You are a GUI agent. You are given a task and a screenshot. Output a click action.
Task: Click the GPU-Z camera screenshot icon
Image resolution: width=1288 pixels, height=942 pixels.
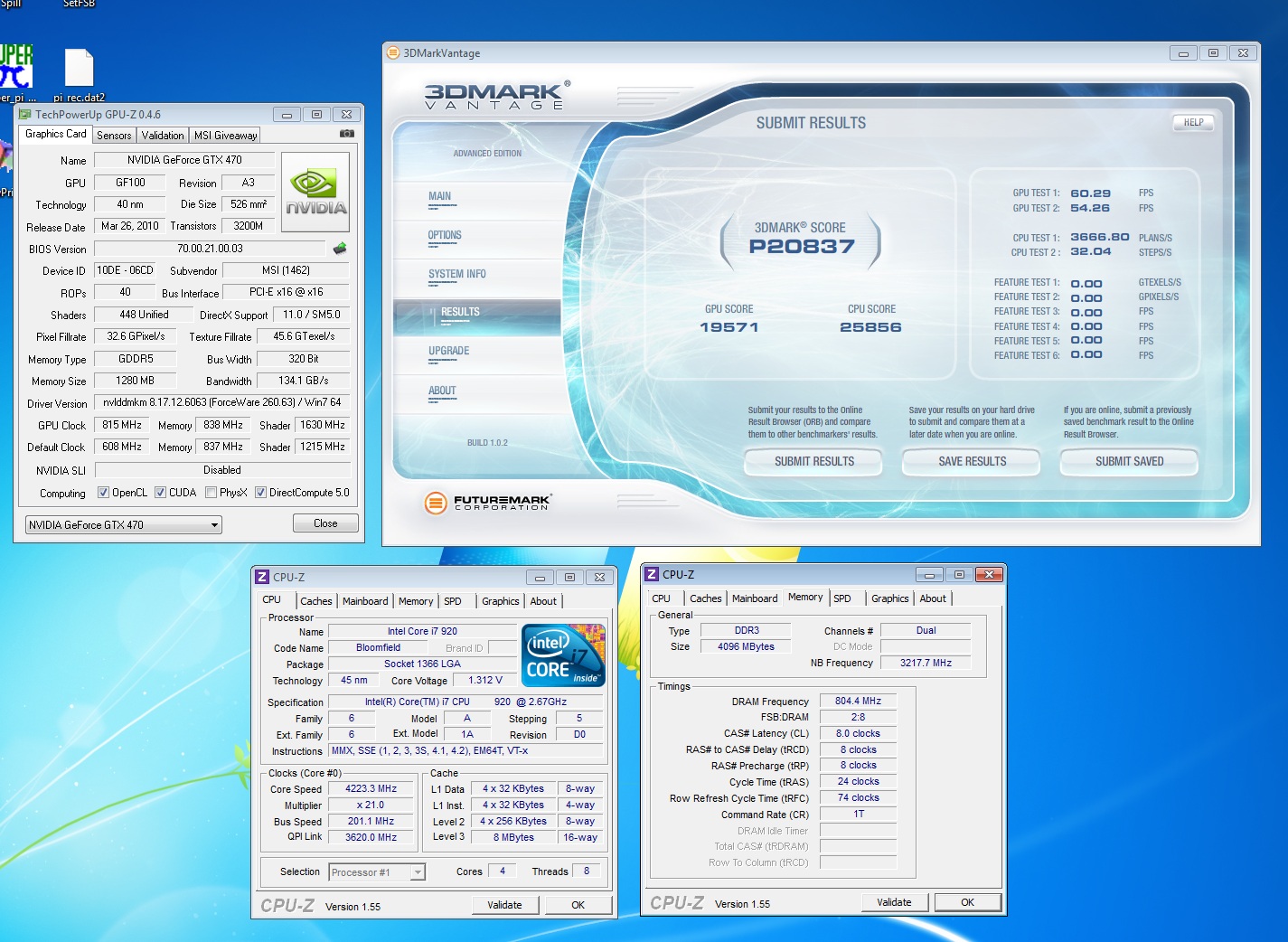[x=347, y=134]
